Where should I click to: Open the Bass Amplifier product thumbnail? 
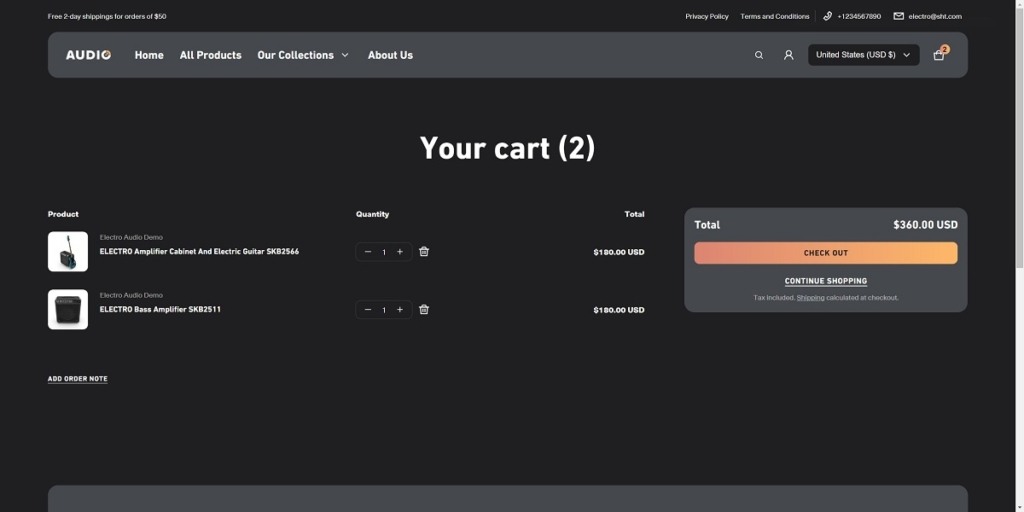click(x=68, y=310)
